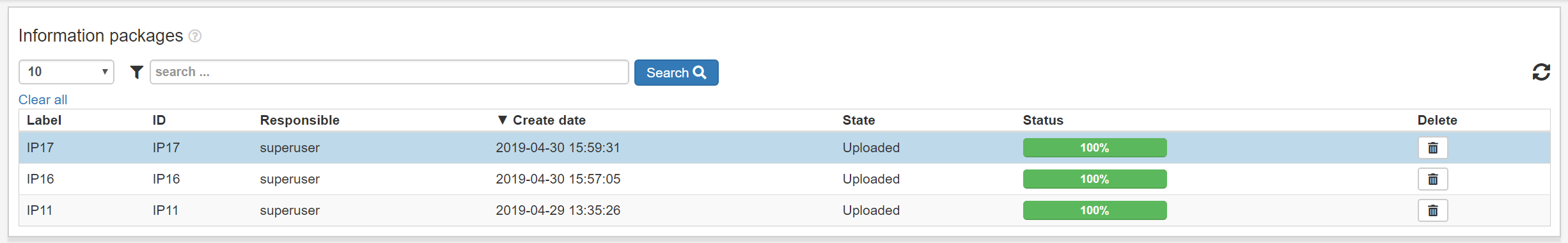
Task: Select the IP16 table row
Action: (x=785, y=179)
